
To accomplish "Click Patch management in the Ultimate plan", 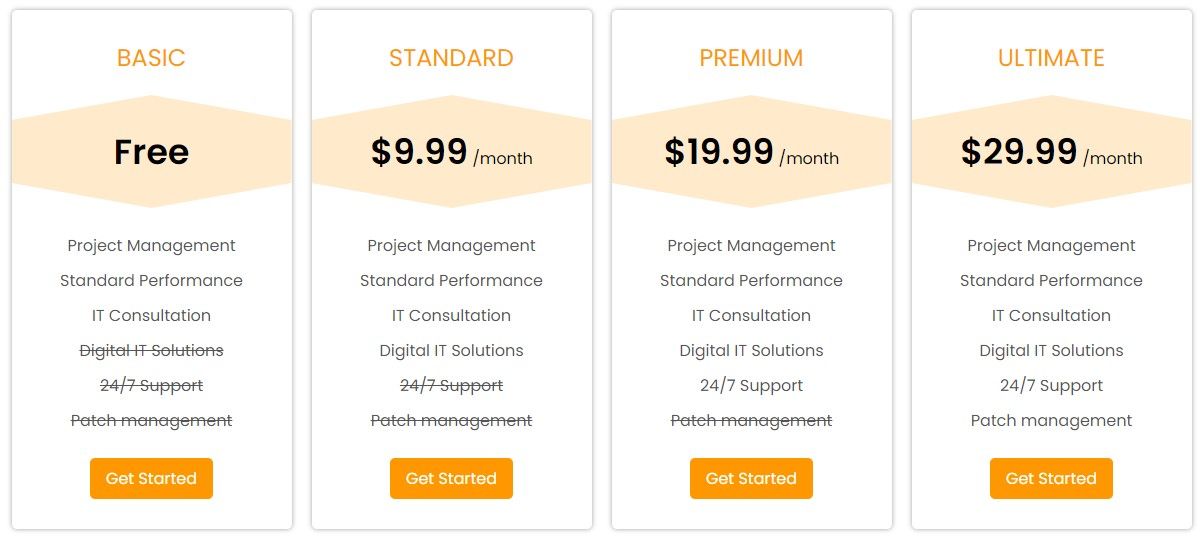I will tap(1051, 420).
